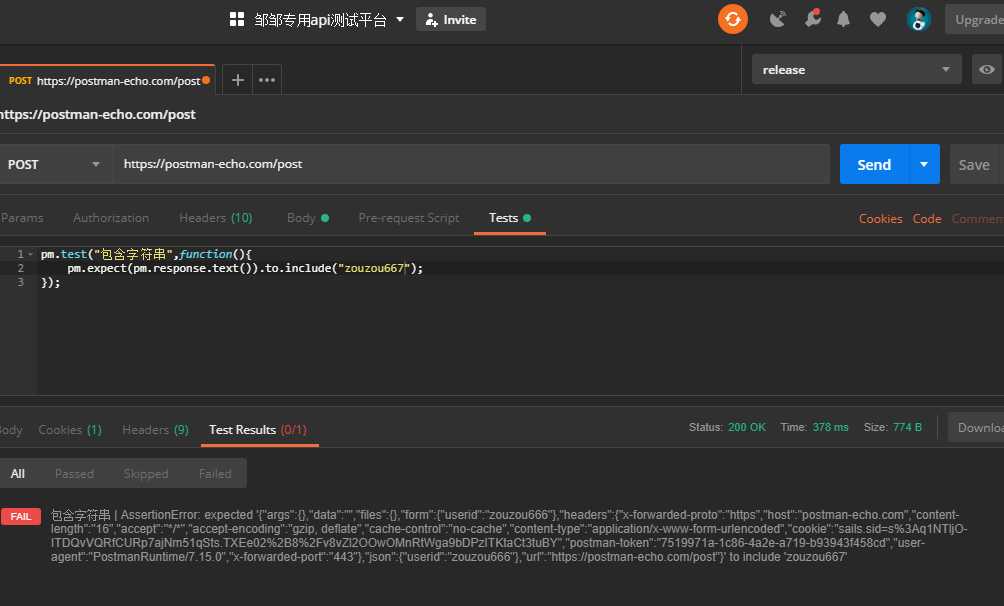Collapse the code fold arrow on line 1
This screenshot has width=1004, height=606.
pyautogui.click(x=30, y=254)
